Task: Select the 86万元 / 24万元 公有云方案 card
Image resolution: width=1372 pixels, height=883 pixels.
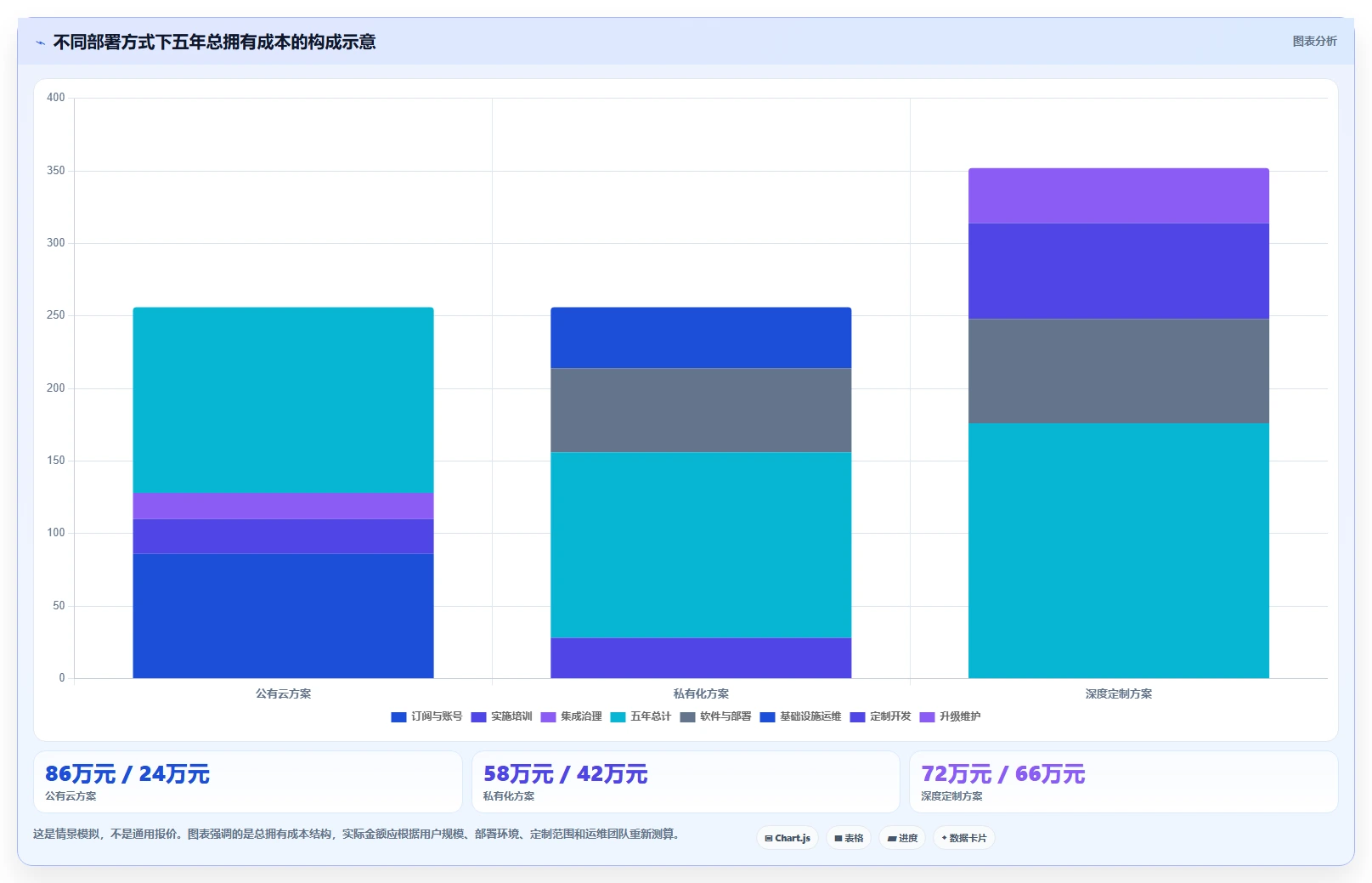Action: coord(248,782)
